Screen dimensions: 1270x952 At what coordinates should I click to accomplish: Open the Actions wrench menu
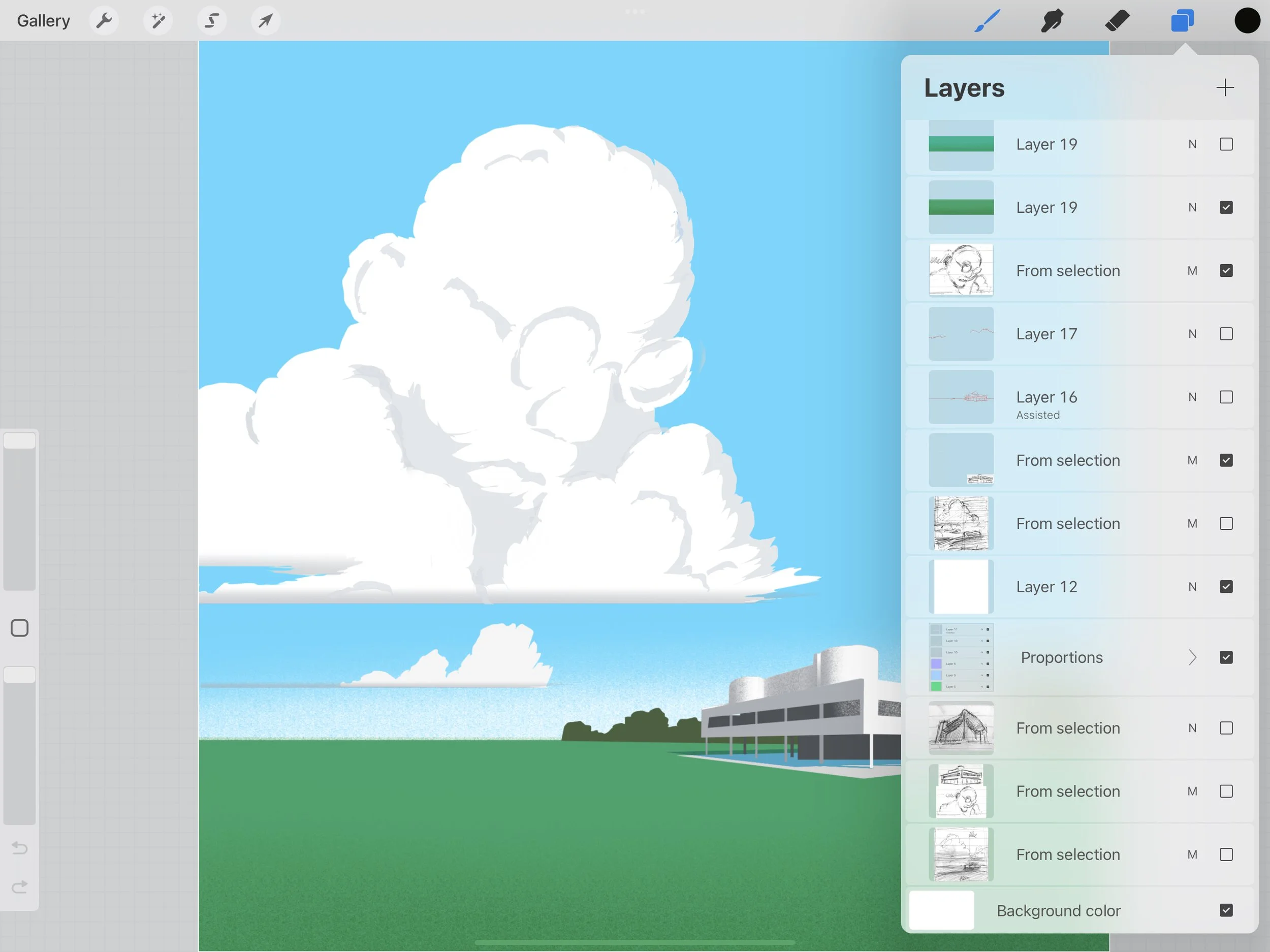click(x=104, y=20)
